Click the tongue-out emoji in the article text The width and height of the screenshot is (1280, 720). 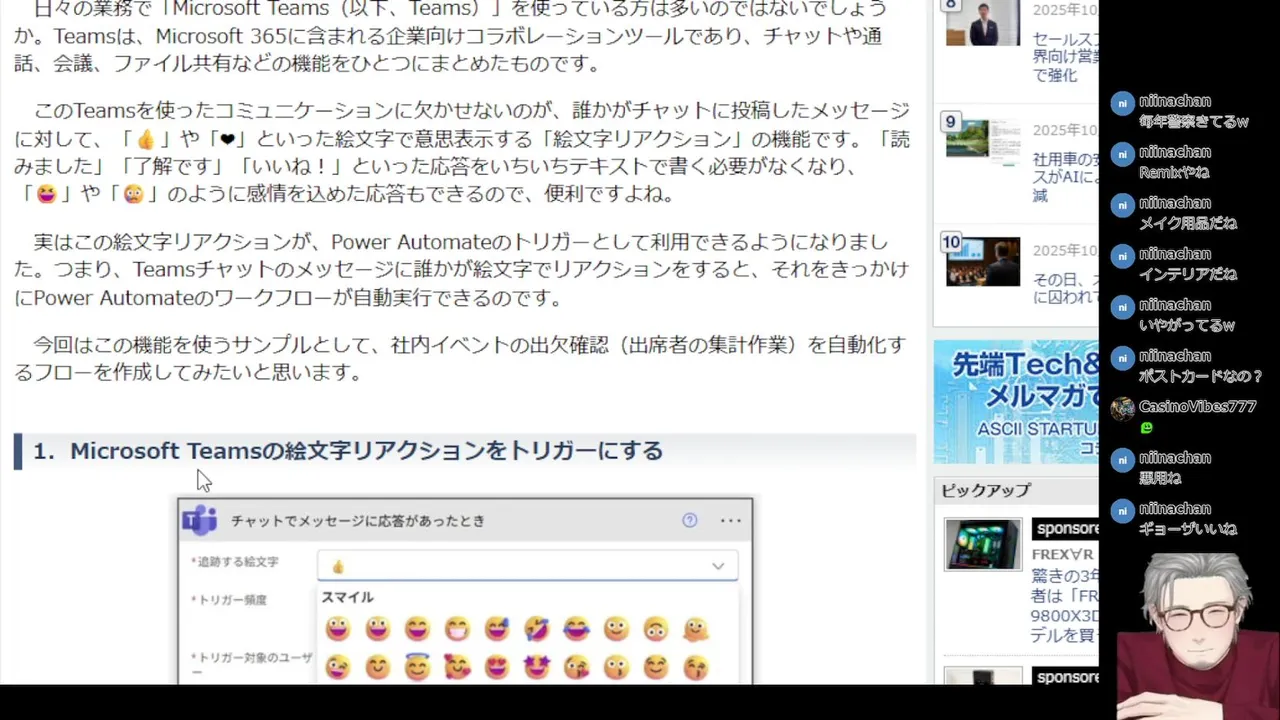(46, 194)
